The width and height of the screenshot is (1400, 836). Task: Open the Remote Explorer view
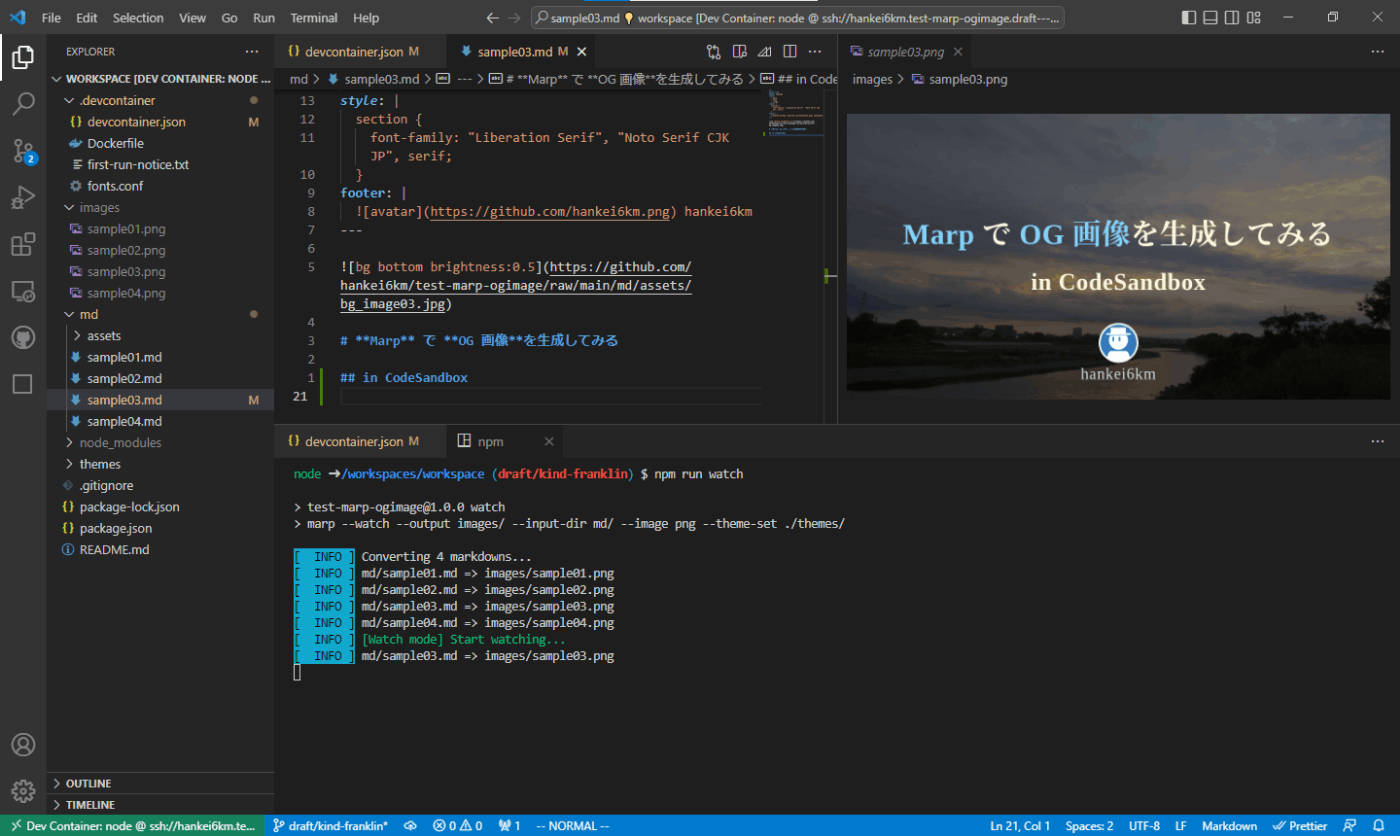pos(22,291)
